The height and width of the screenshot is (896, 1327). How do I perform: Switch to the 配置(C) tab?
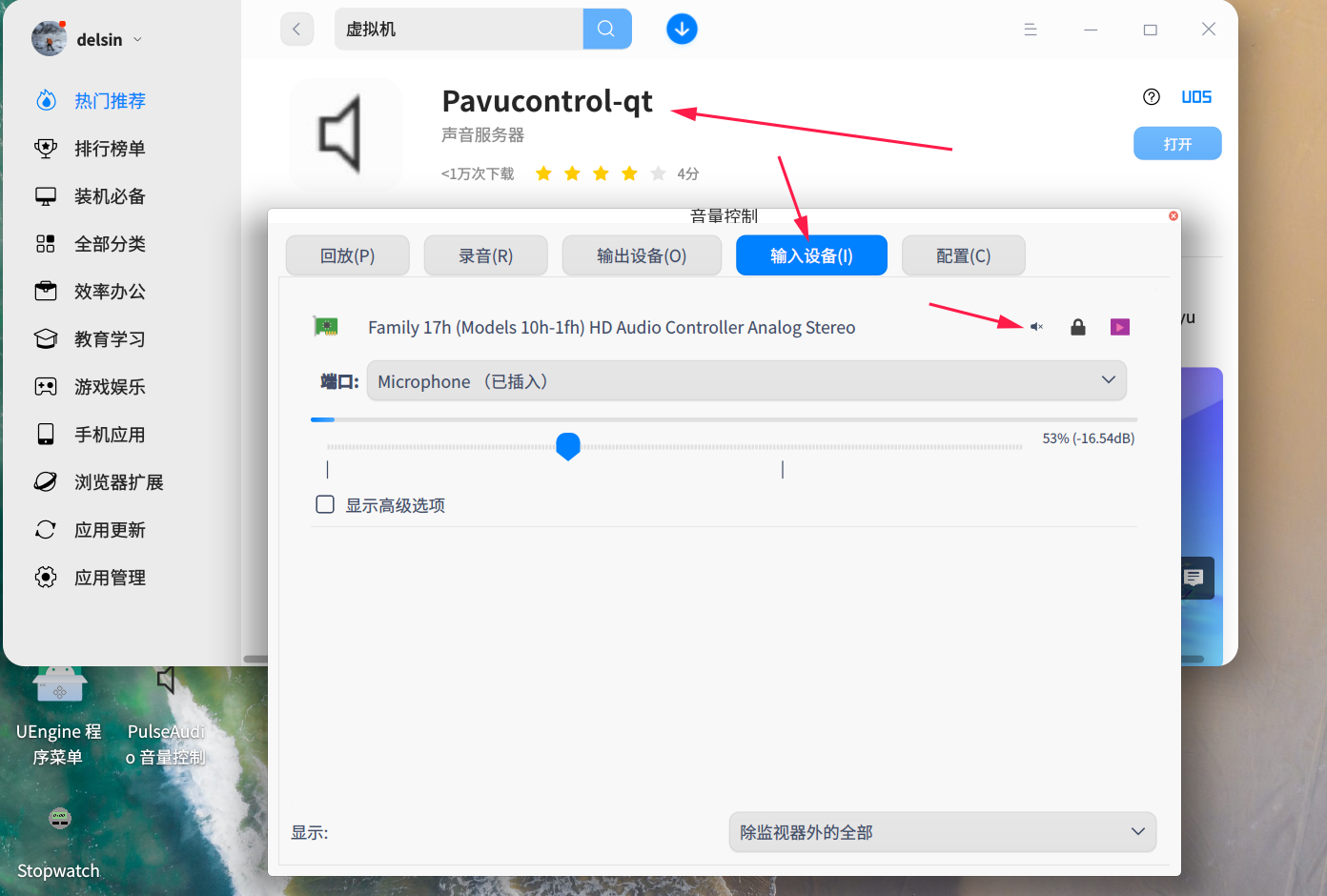coord(963,255)
